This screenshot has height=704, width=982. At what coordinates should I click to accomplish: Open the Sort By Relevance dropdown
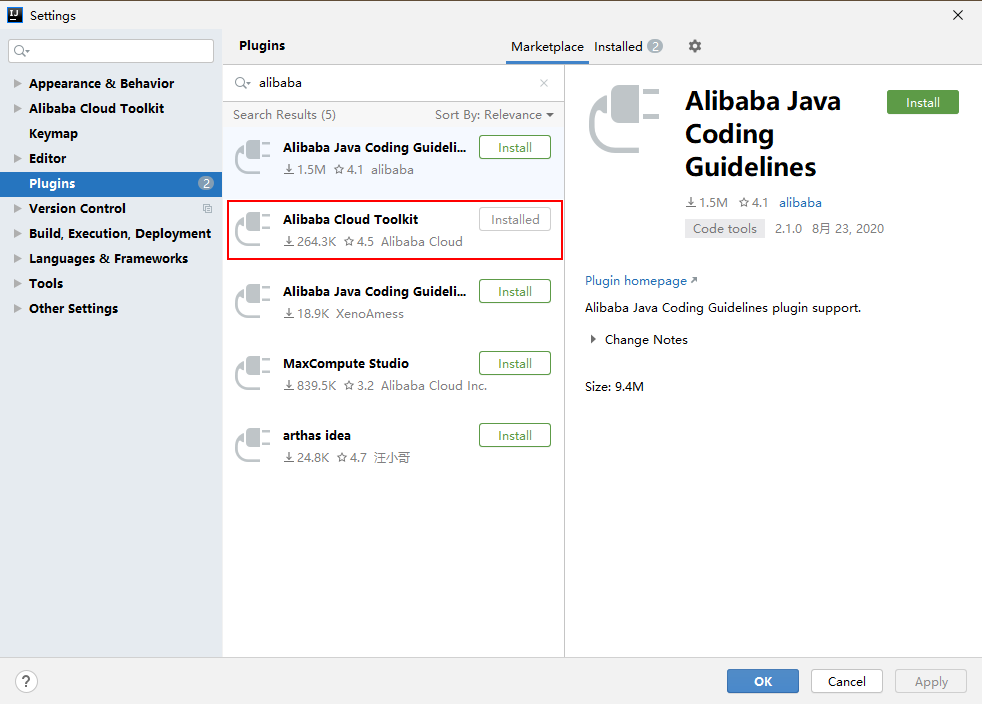point(494,115)
